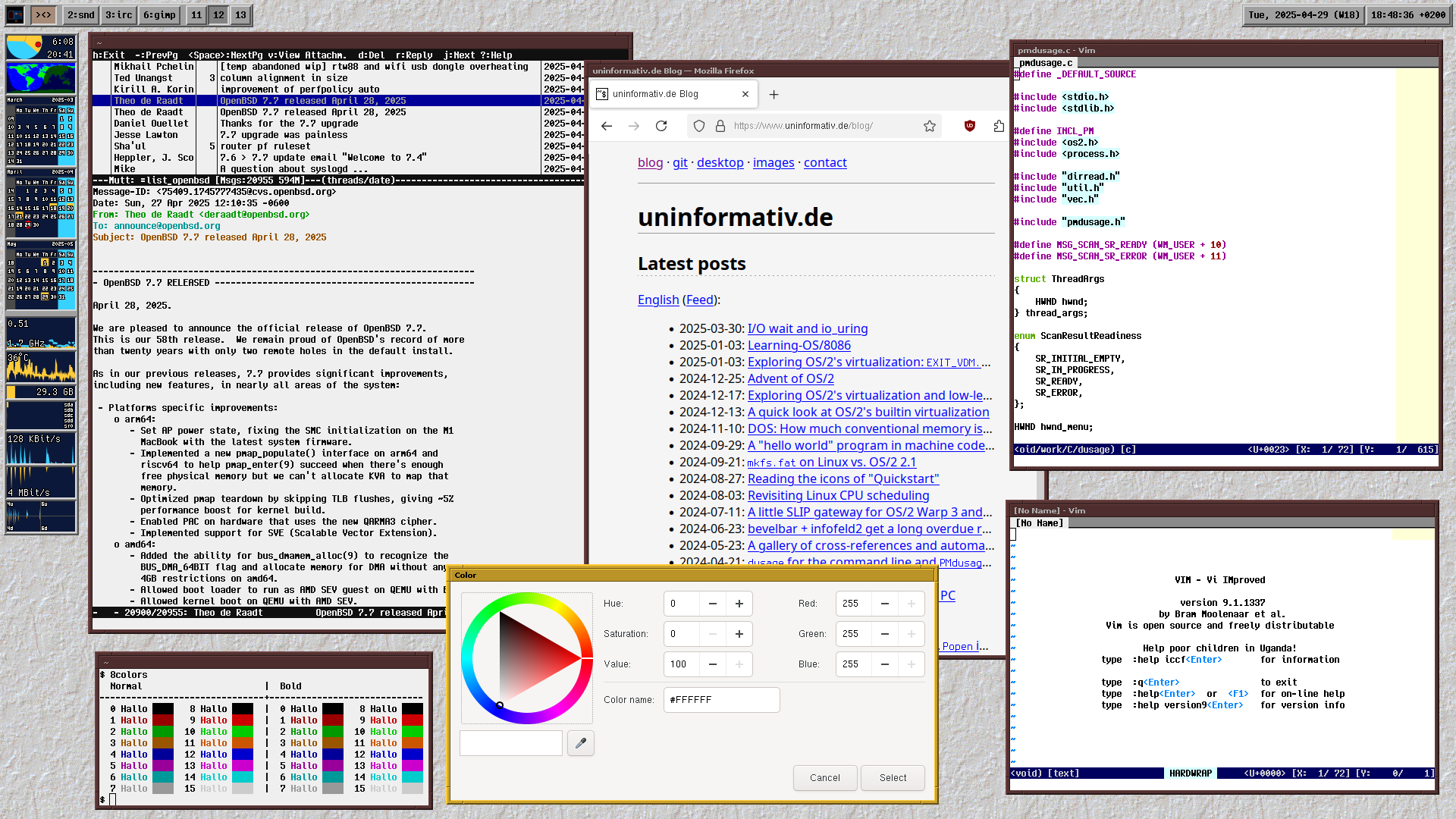The height and width of the screenshot is (819, 1456).
Task: Click the announce@openbsd.org To line
Action: pyautogui.click(x=156, y=226)
